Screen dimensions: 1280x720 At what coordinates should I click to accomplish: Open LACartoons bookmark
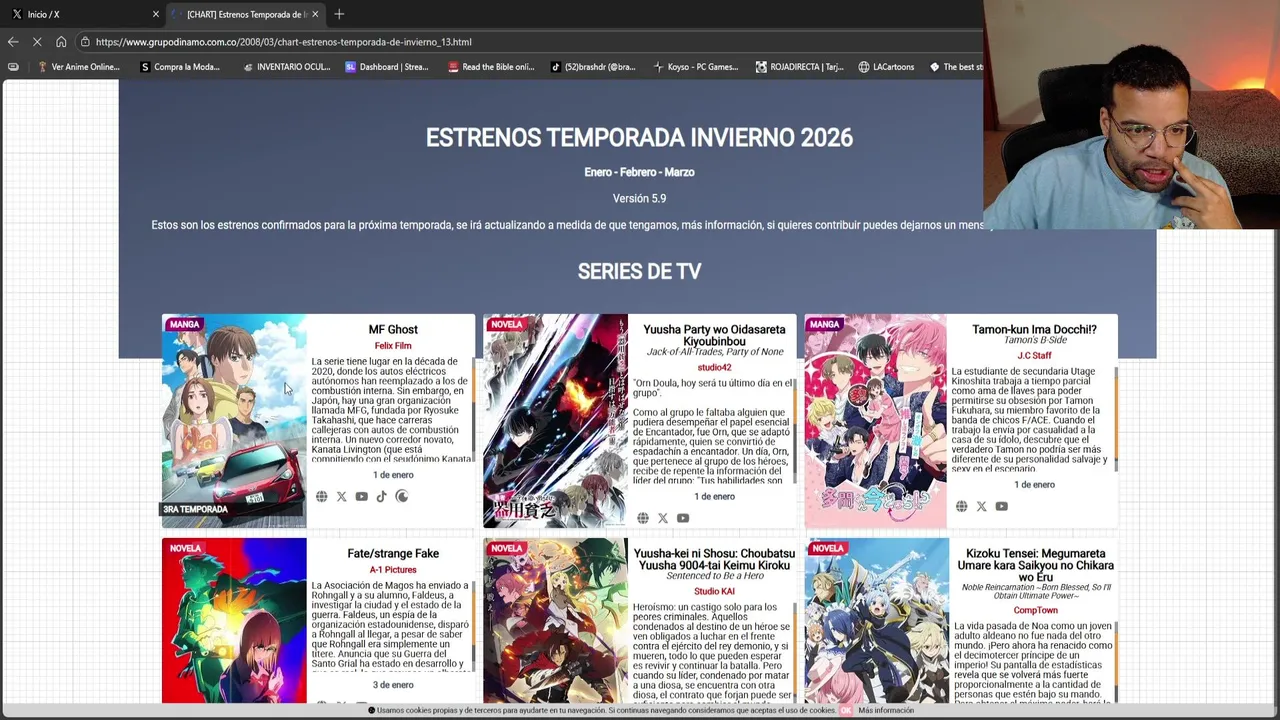(886, 67)
